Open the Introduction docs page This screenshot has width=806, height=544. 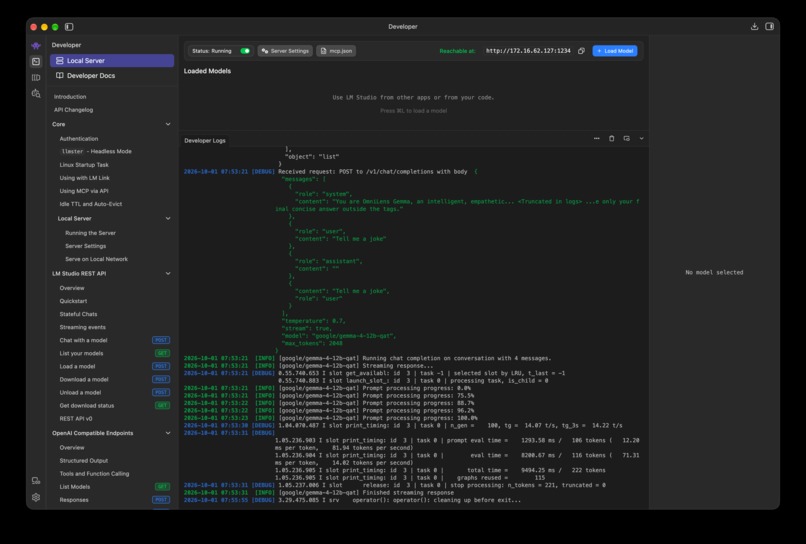pos(70,97)
